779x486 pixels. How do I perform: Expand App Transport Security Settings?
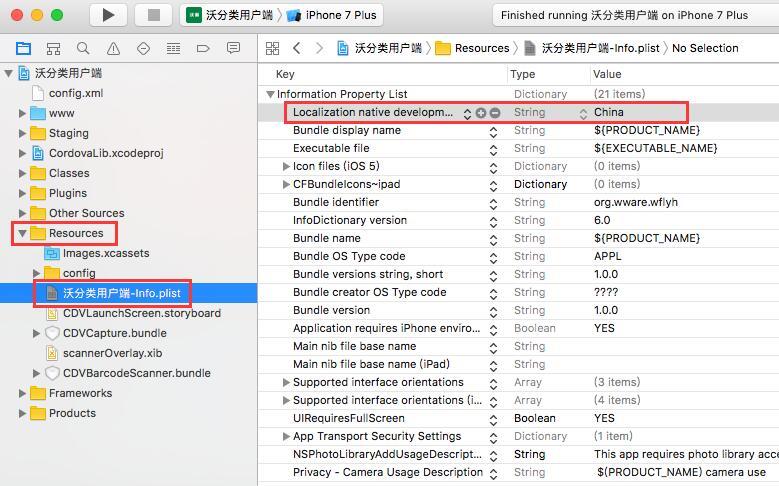[286, 436]
